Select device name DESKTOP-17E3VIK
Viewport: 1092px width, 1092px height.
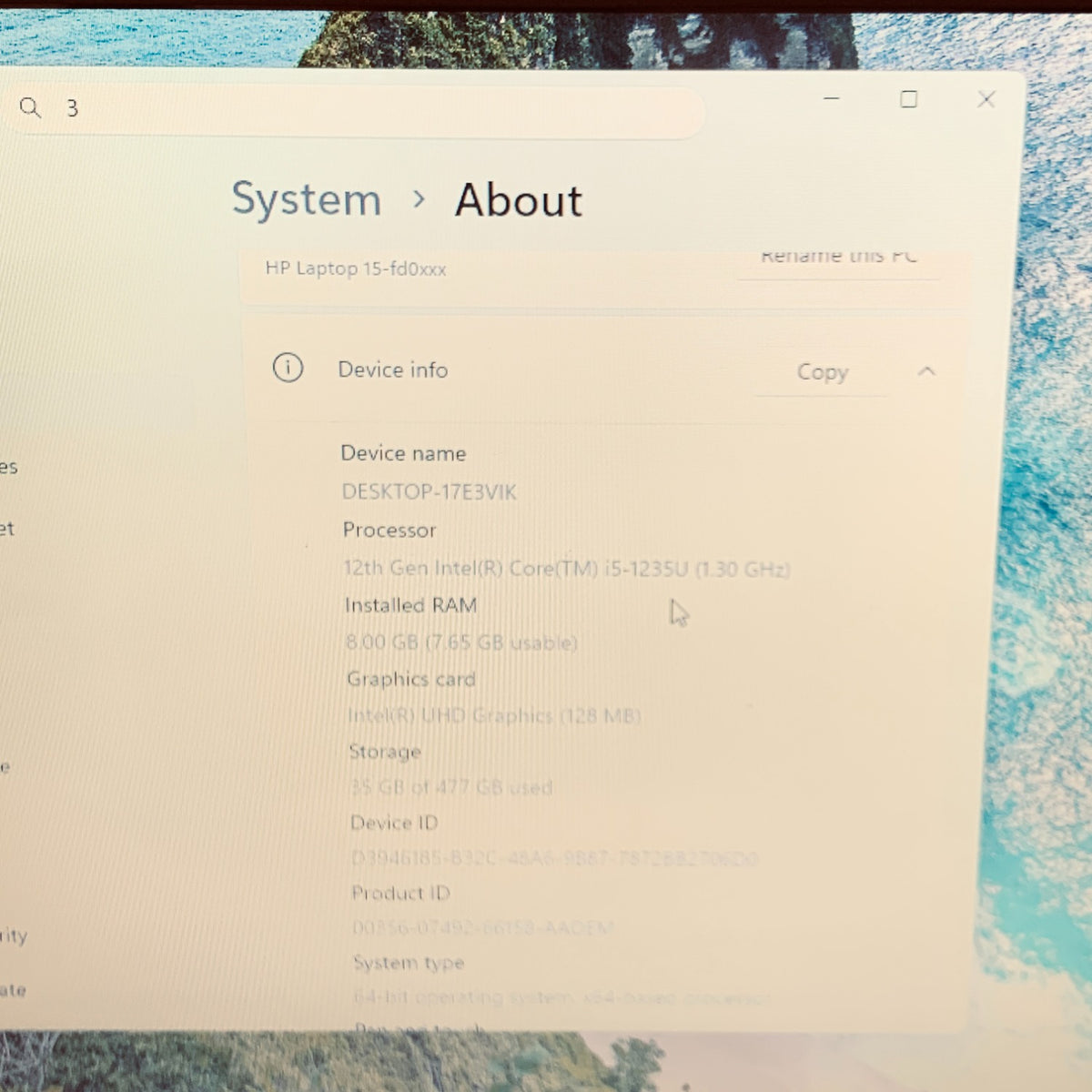click(430, 492)
